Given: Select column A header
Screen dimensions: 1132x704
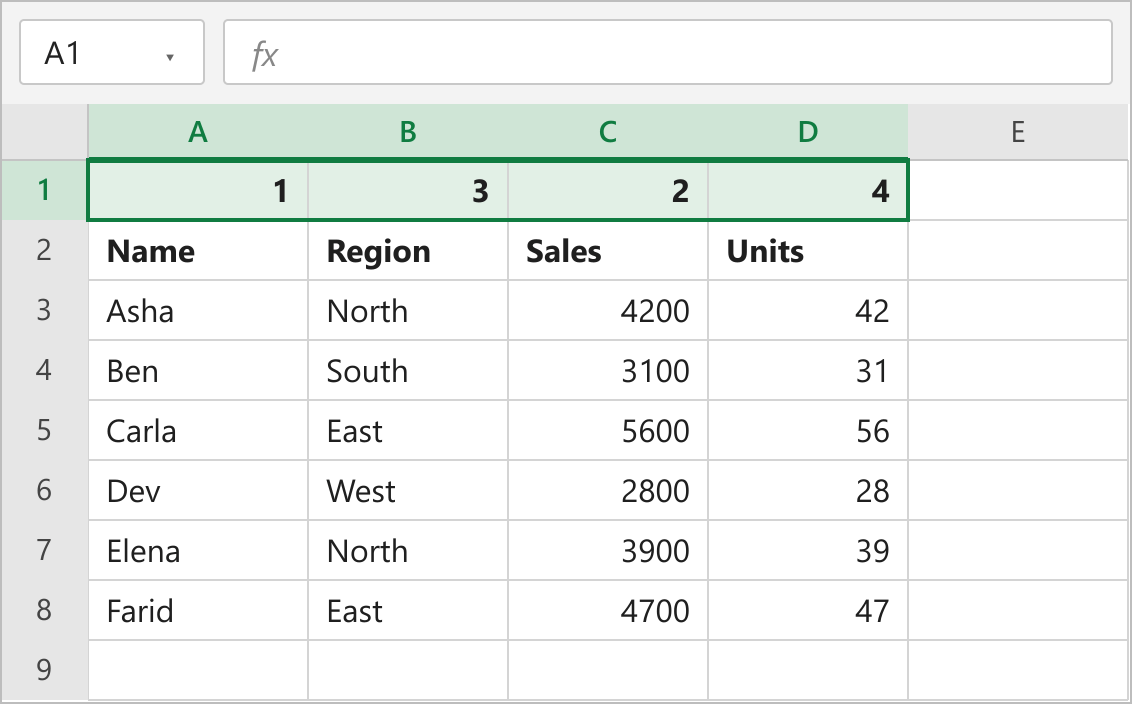Looking at the screenshot, I should (x=198, y=131).
